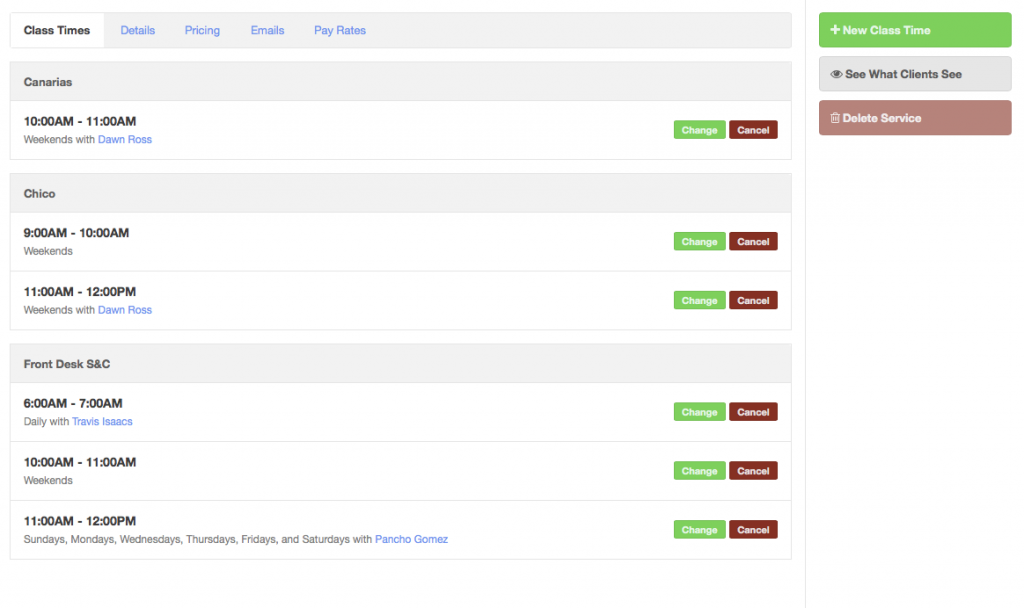Change the Pancho Gomez 11:00AM class
1024x608 pixels.
point(699,530)
